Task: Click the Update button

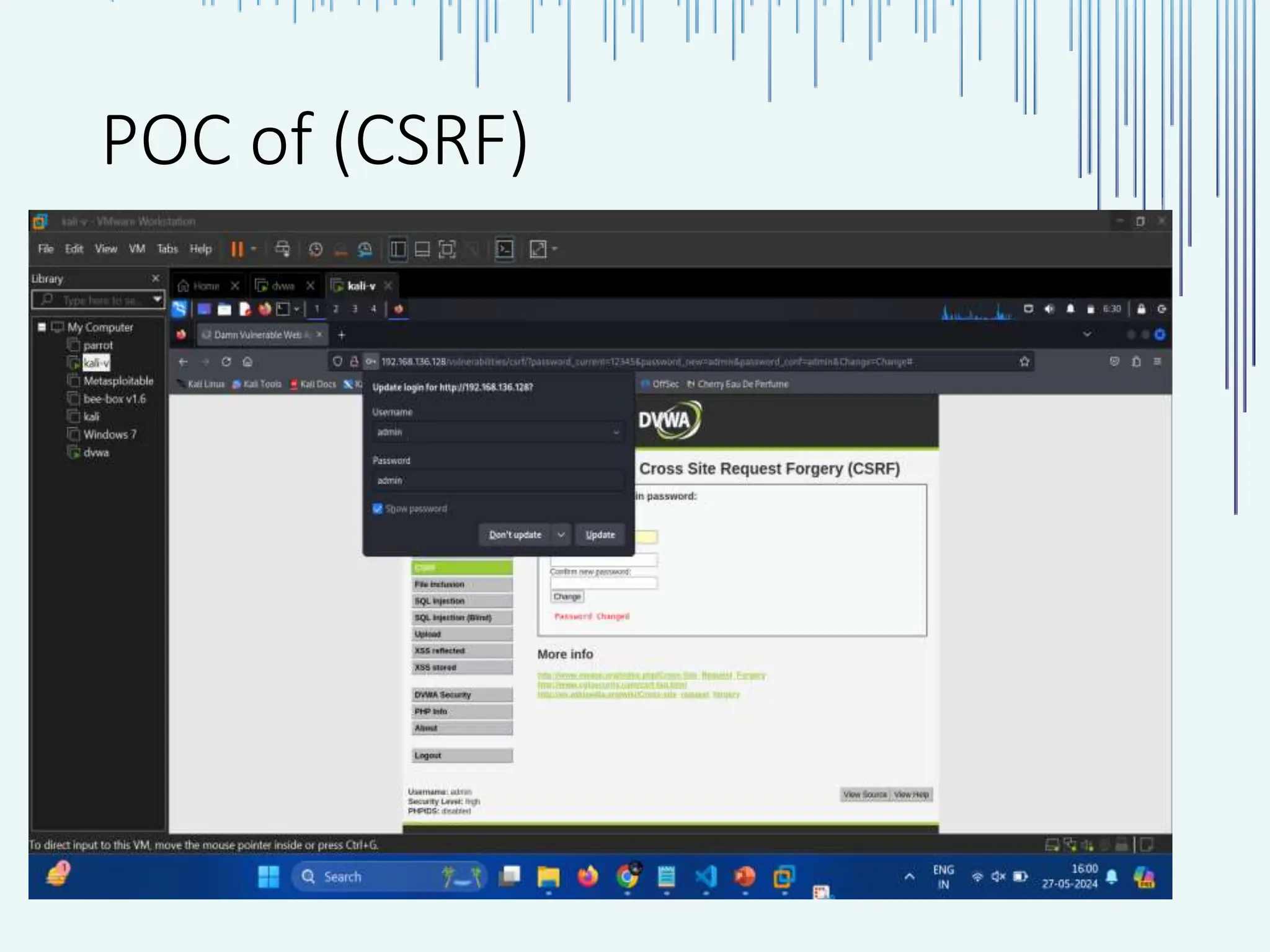Action: click(x=600, y=535)
